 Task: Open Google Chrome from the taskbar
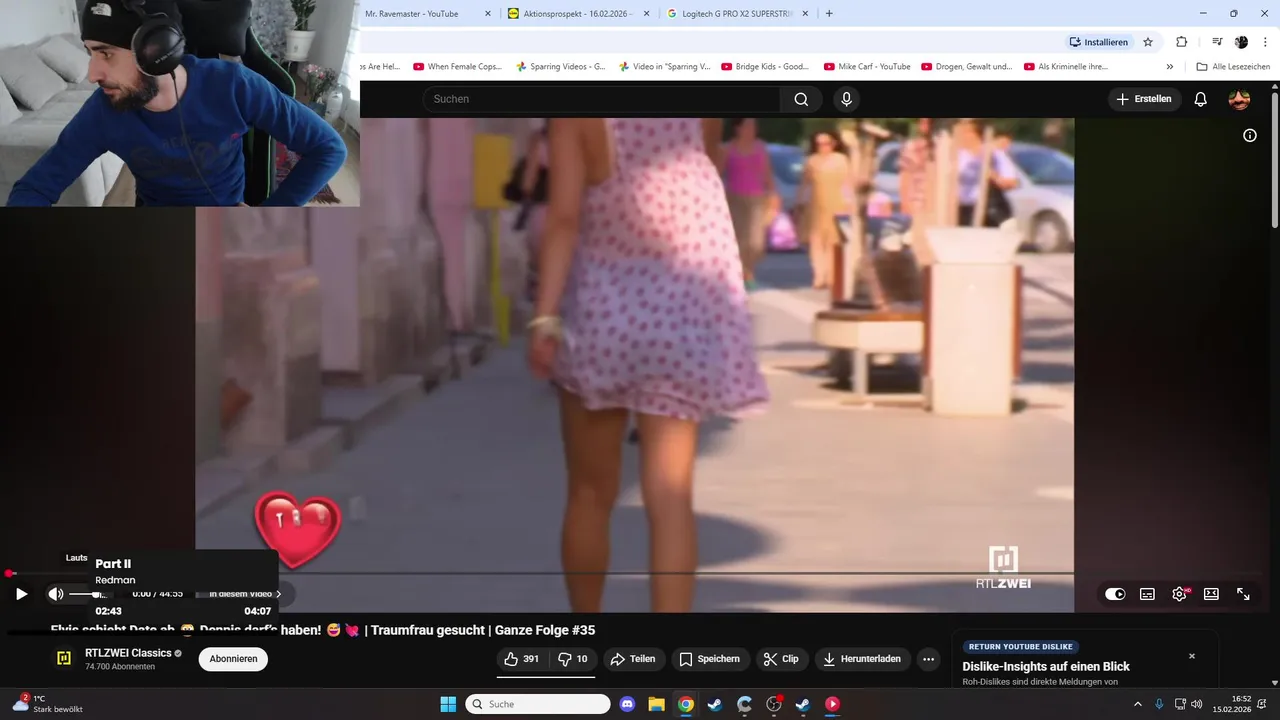pos(685,704)
